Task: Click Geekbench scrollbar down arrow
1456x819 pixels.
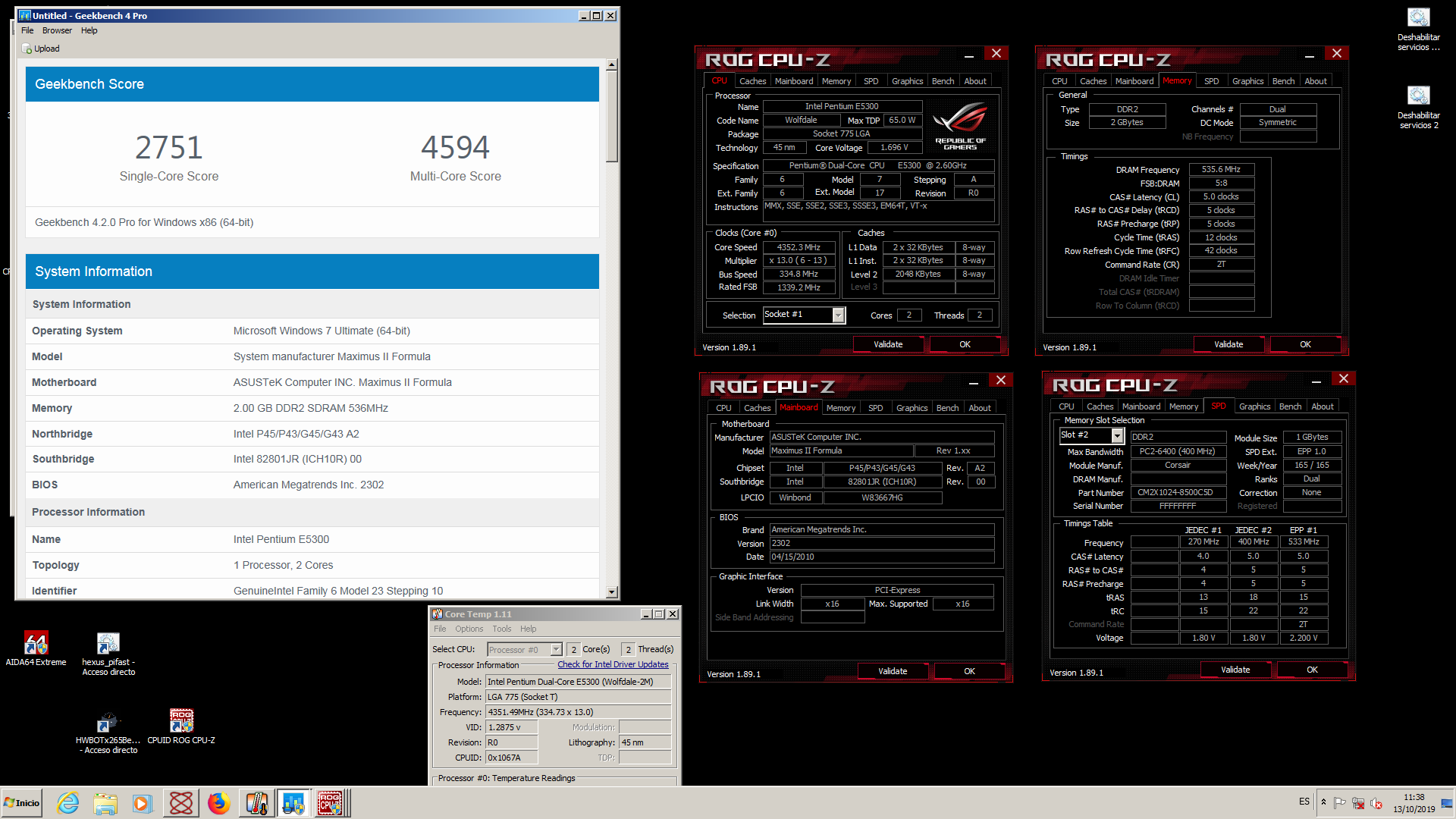Action: 612,592
